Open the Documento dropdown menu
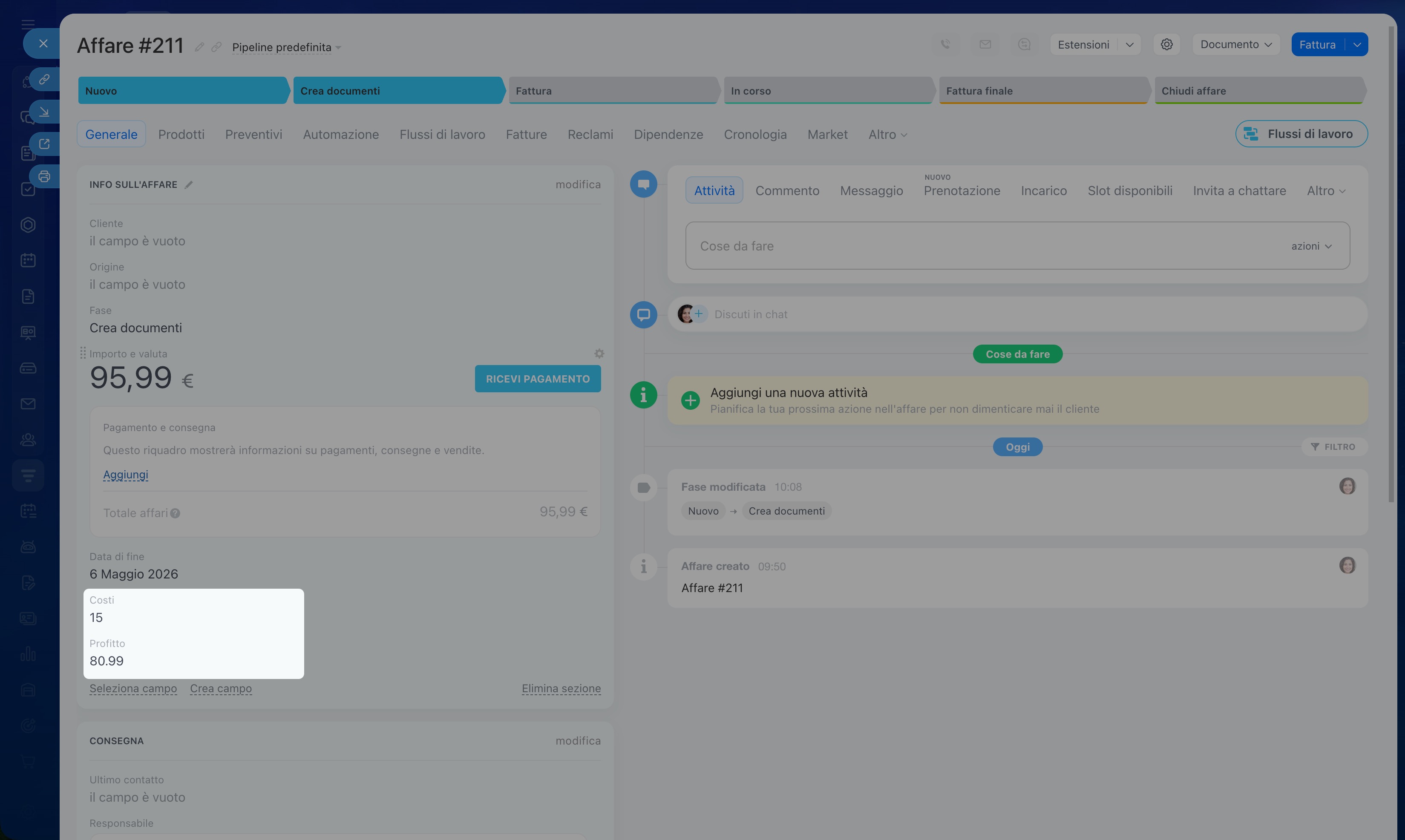This screenshot has height=840, width=1405. click(x=1236, y=44)
